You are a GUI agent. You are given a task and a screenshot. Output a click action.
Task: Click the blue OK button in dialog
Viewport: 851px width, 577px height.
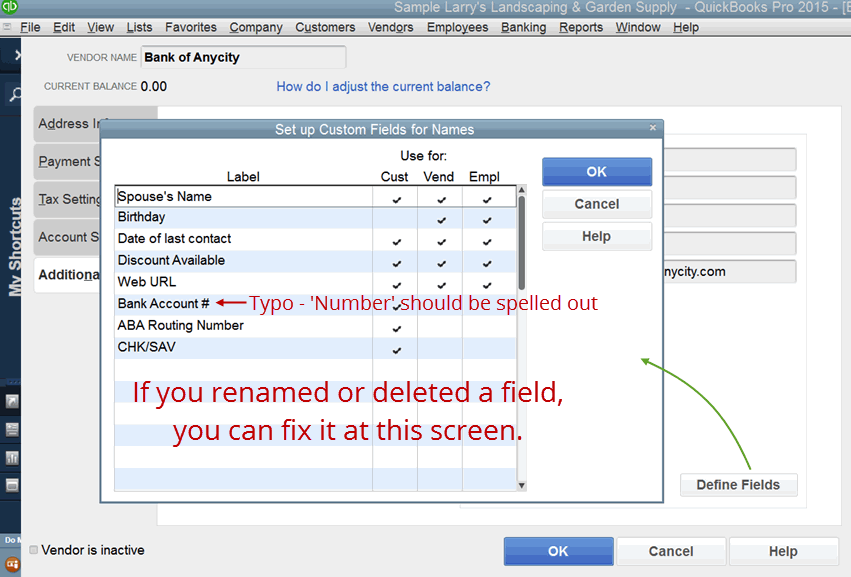[596, 172]
